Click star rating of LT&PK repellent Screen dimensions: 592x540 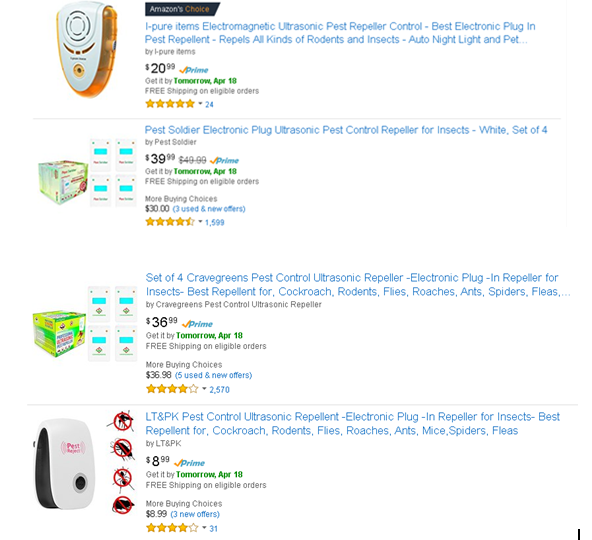pos(172,528)
